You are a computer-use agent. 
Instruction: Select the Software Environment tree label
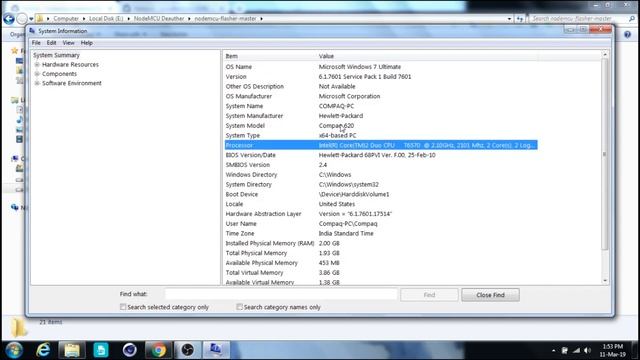click(72, 83)
